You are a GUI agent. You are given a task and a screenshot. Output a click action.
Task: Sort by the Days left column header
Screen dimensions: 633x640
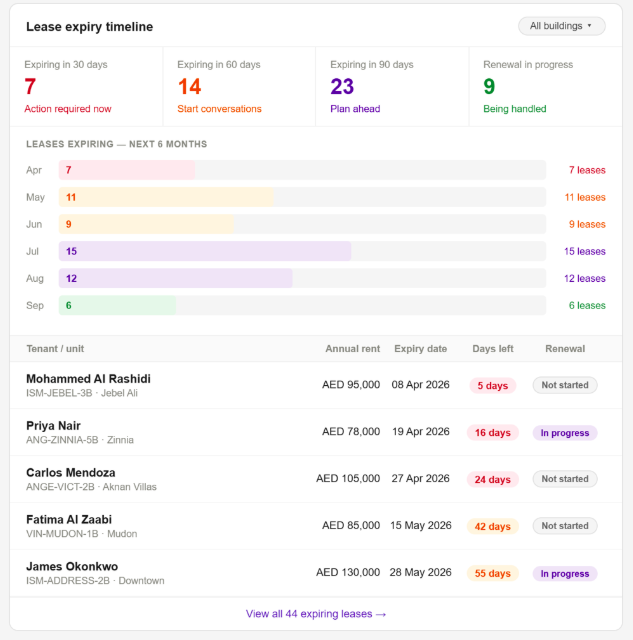[x=493, y=349]
